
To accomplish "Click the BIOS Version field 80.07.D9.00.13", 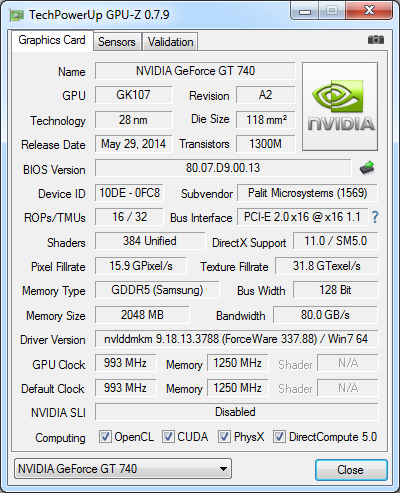I will click(x=223, y=168).
